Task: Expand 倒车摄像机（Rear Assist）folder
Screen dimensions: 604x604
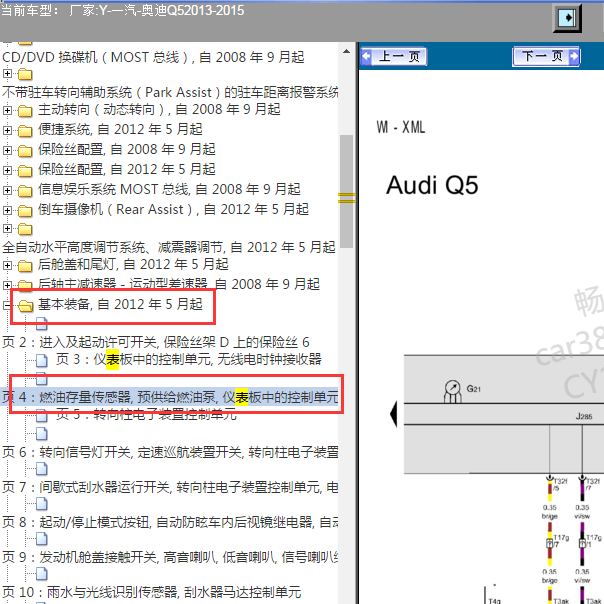Action: click(7, 210)
